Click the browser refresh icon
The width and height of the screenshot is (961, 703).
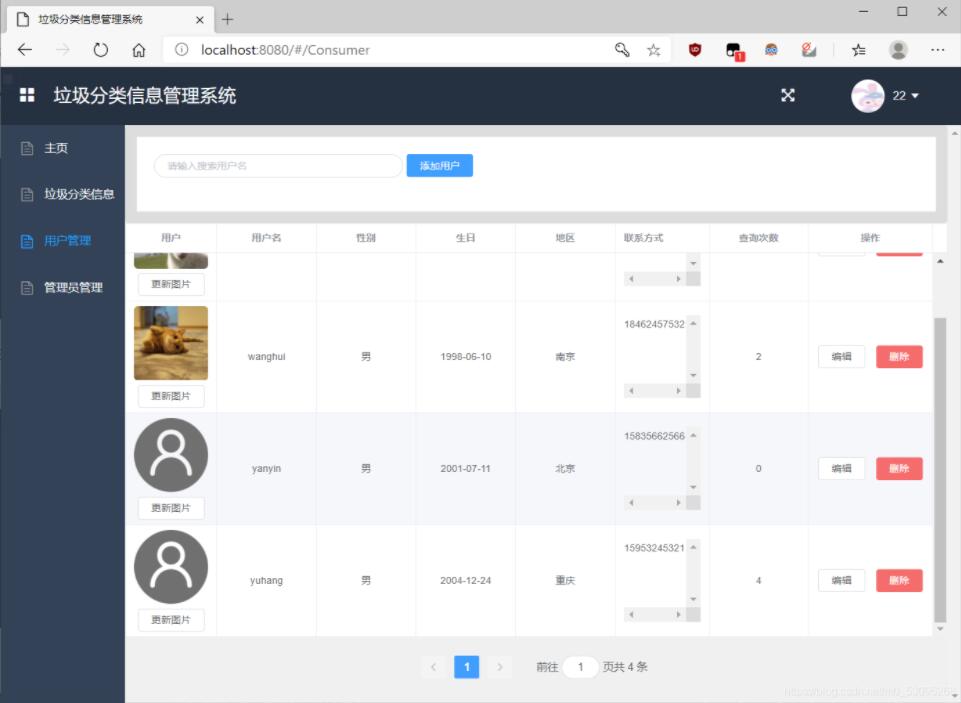(100, 49)
